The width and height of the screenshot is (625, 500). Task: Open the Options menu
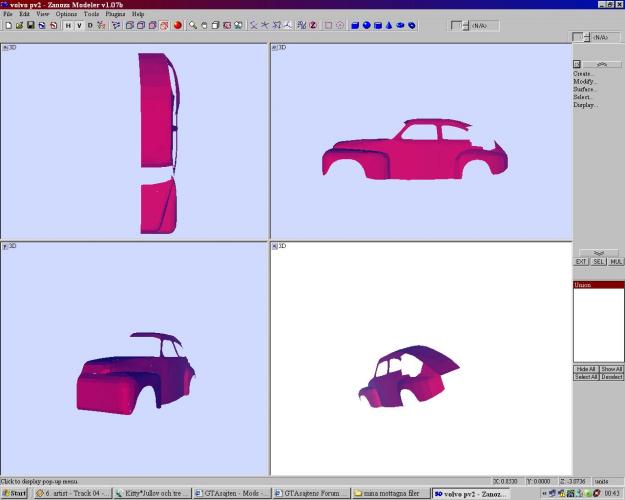66,14
